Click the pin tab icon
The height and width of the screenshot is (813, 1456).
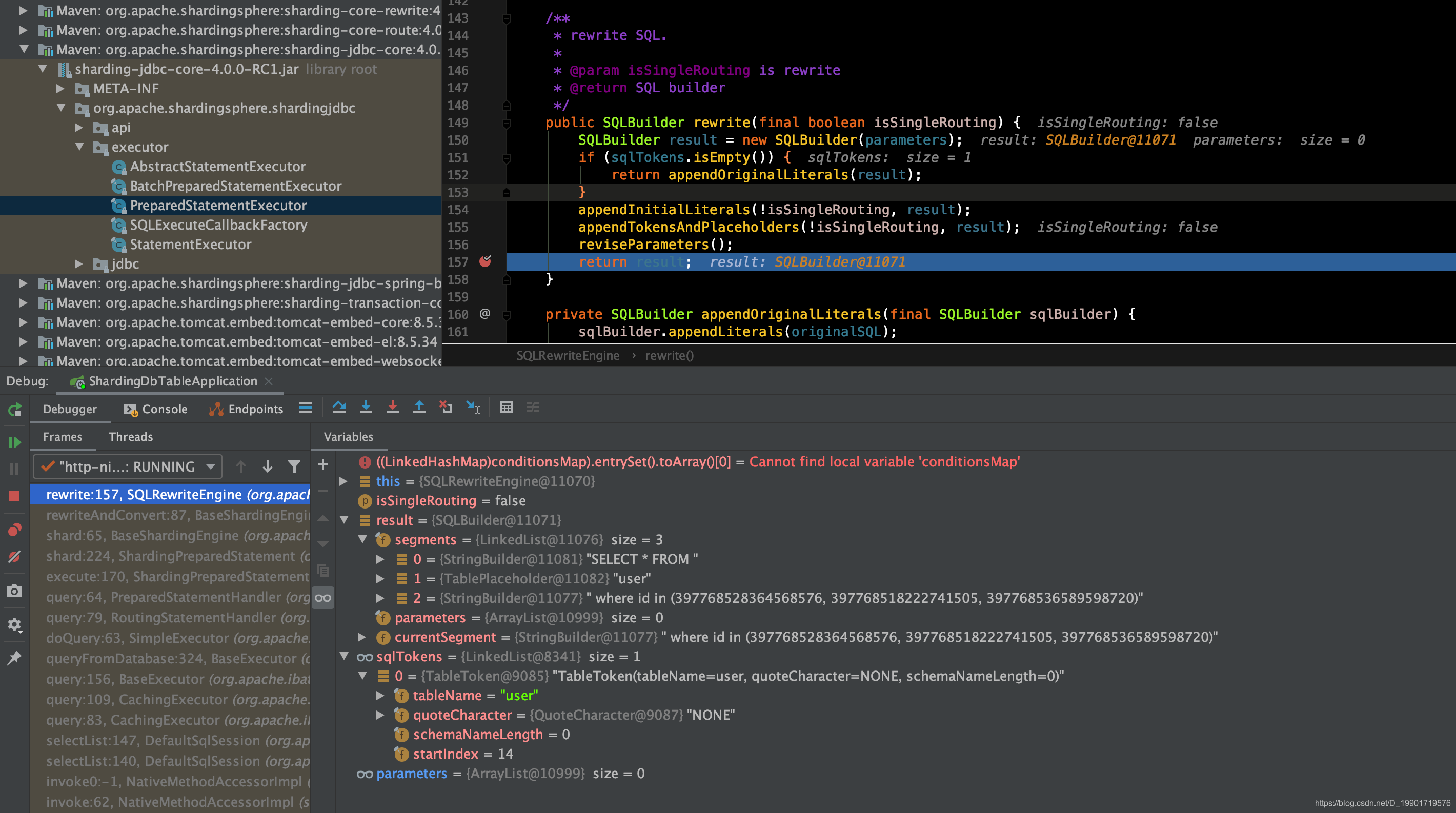pyautogui.click(x=15, y=658)
